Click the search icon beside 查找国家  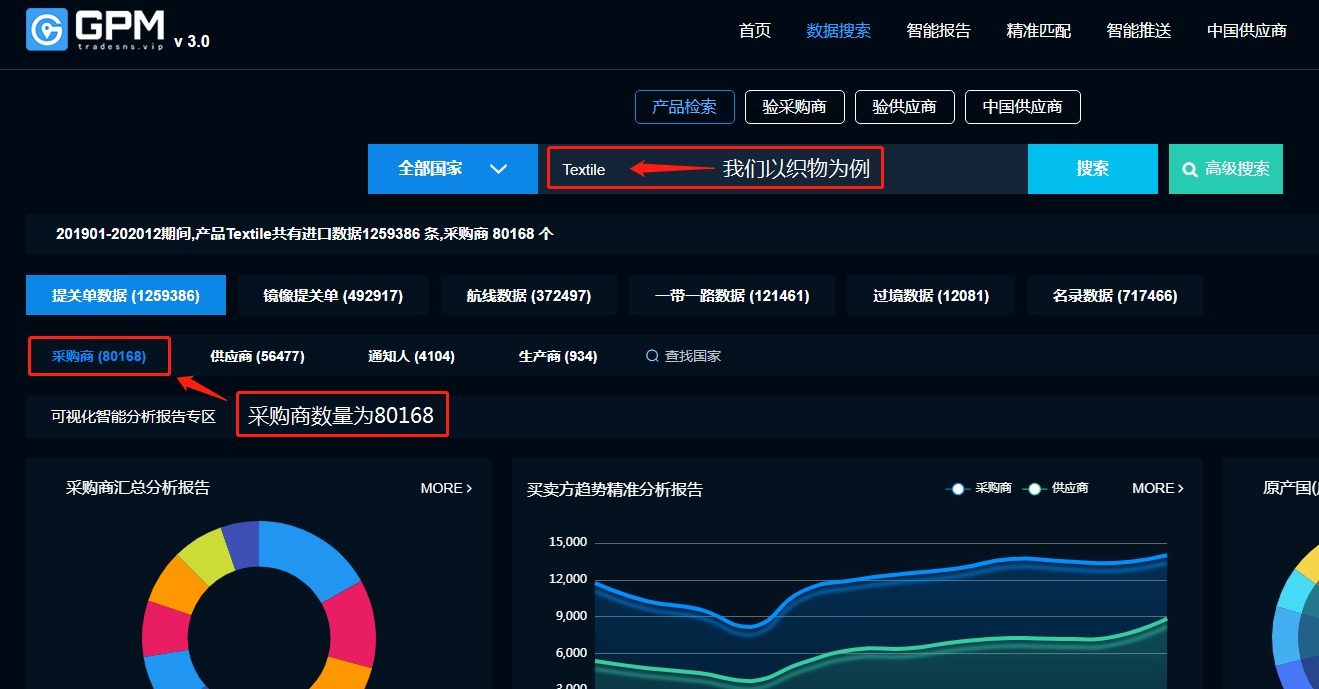click(x=652, y=356)
